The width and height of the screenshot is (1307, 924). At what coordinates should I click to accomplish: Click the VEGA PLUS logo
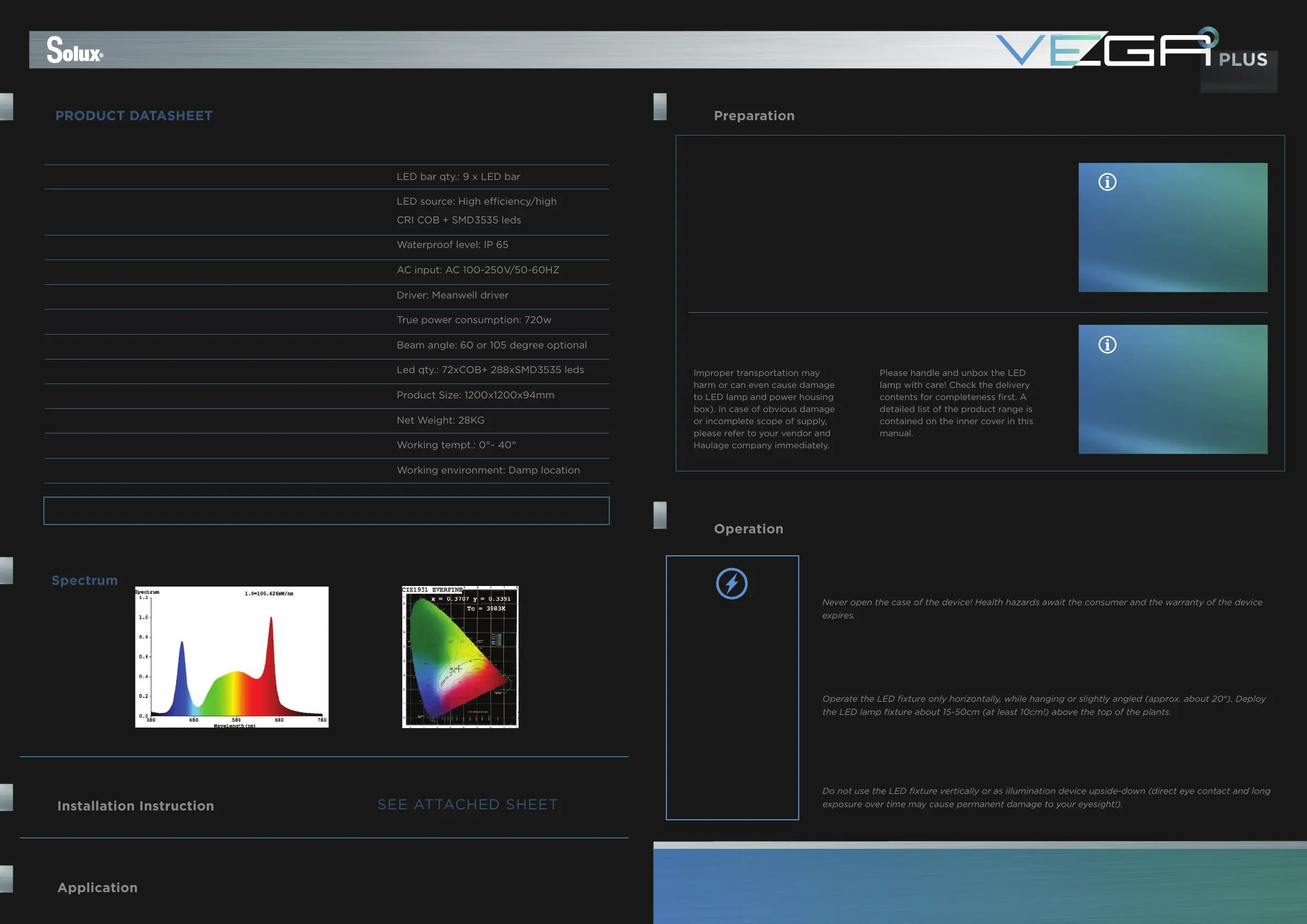point(1132,50)
